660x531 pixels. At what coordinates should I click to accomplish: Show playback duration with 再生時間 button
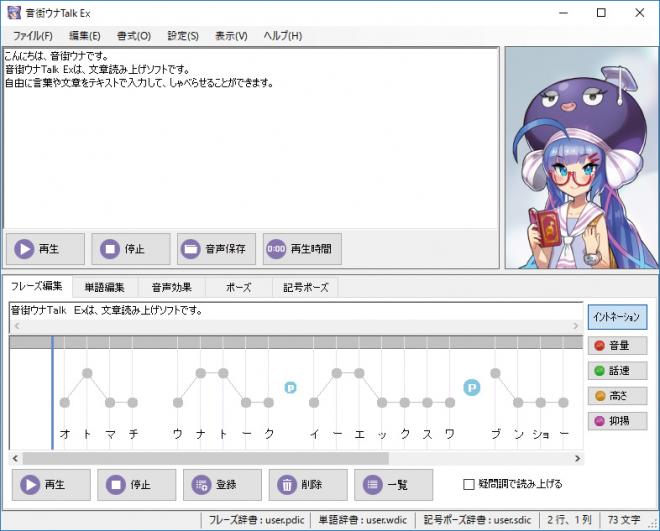click(x=302, y=249)
